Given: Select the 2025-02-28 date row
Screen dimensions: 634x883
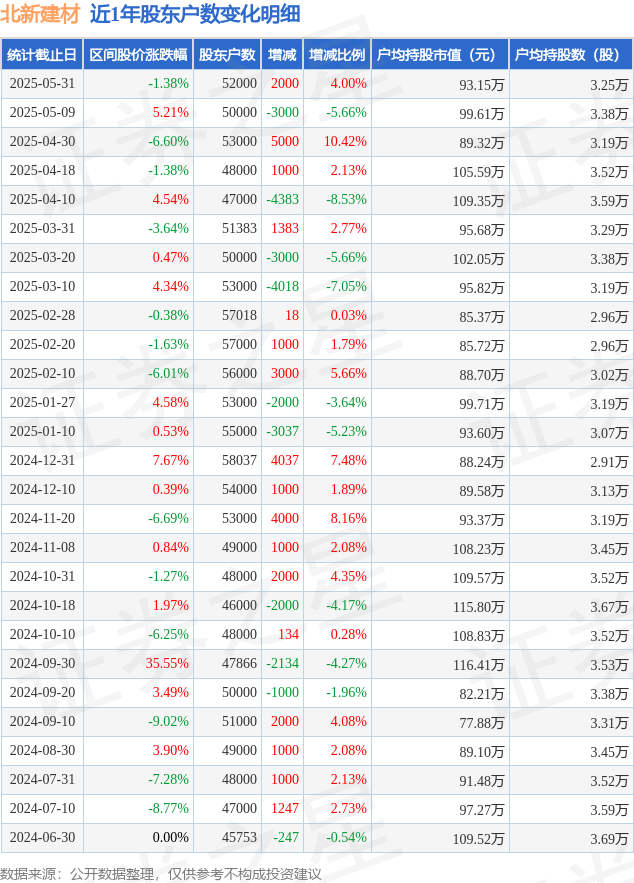Looking at the screenshot, I should 317,316.
